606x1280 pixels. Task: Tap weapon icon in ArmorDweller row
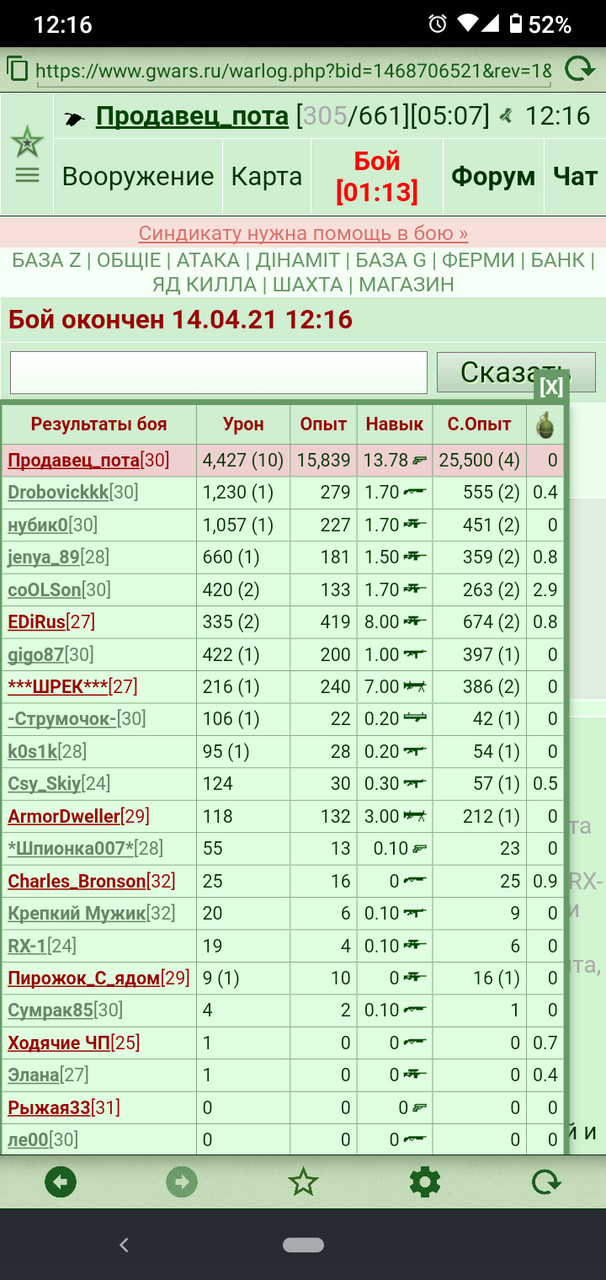[415, 817]
